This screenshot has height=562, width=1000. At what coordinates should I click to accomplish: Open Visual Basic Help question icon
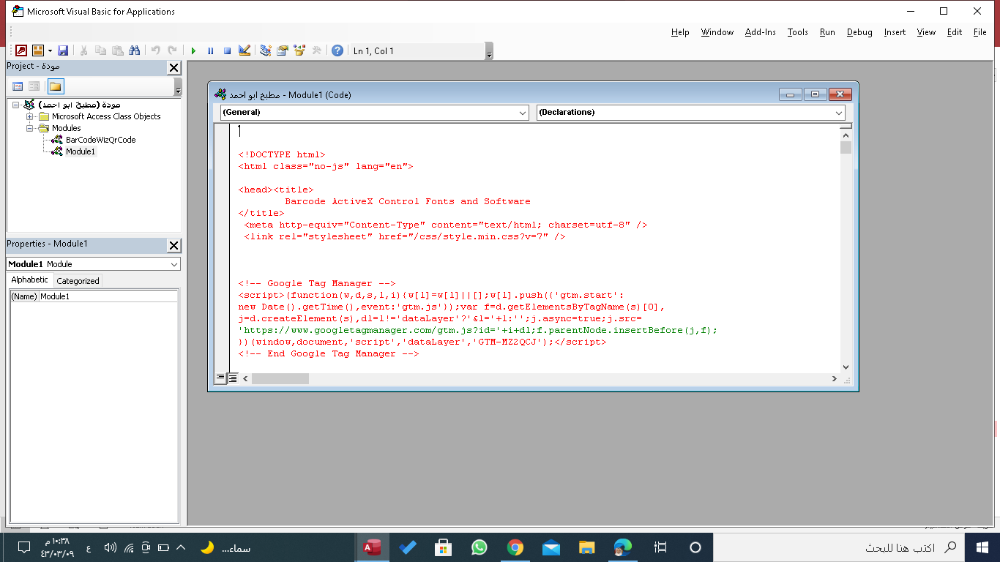pyautogui.click(x=337, y=50)
